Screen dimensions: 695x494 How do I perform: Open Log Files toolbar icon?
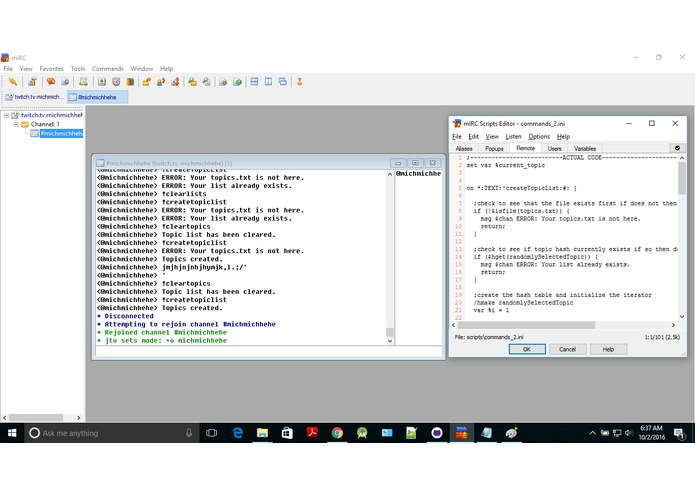207,82
